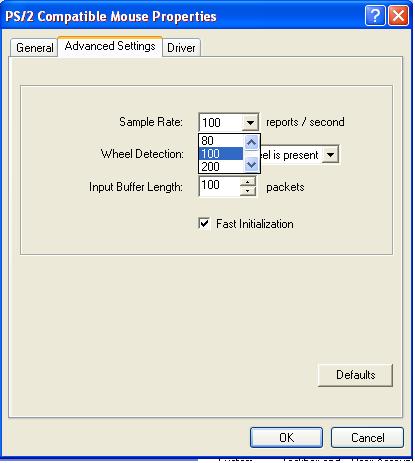Screen dimensions: 415x463
Task: Choose 80 from the sample rate list
Action: [x=221, y=141]
